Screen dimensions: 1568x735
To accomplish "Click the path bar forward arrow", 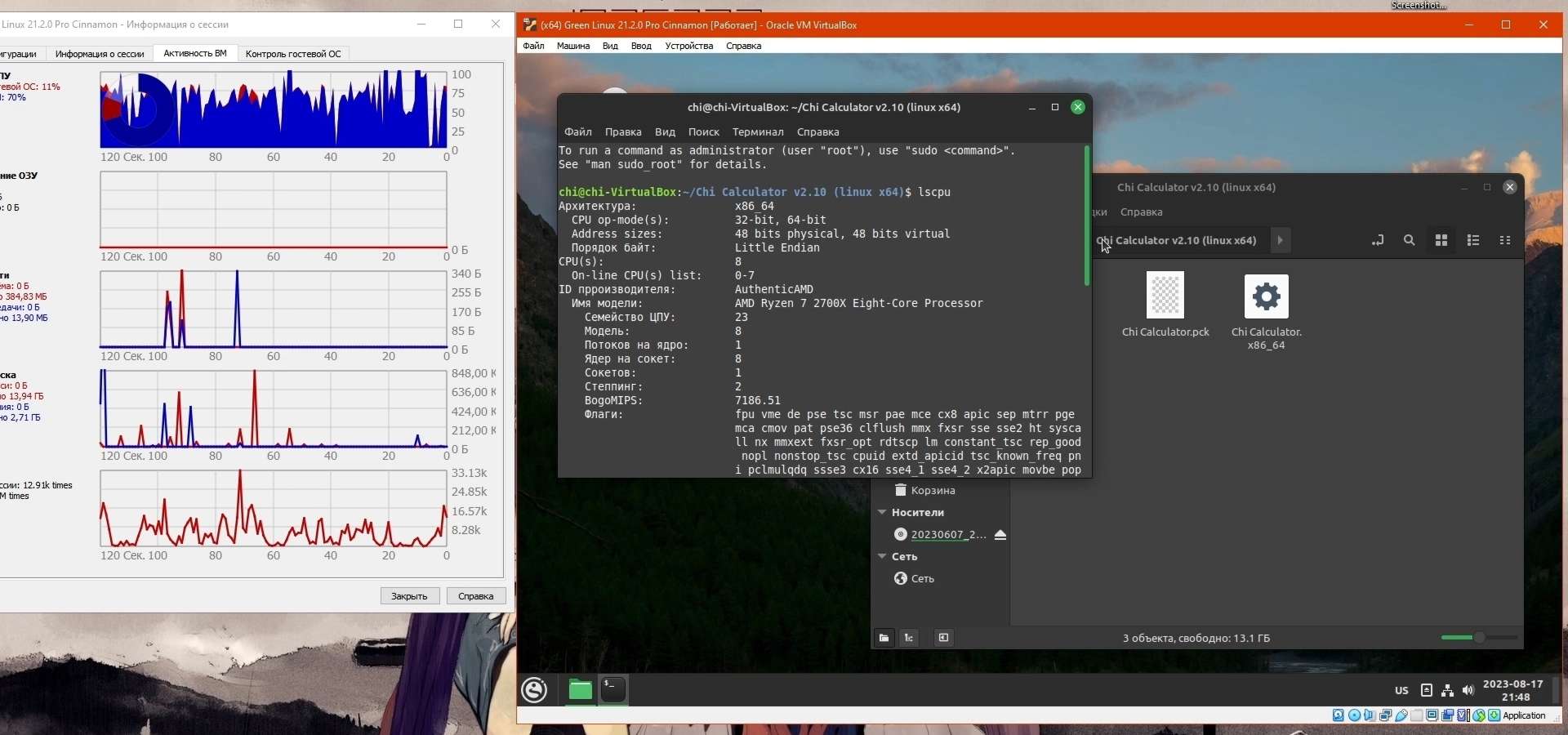I will [1281, 241].
